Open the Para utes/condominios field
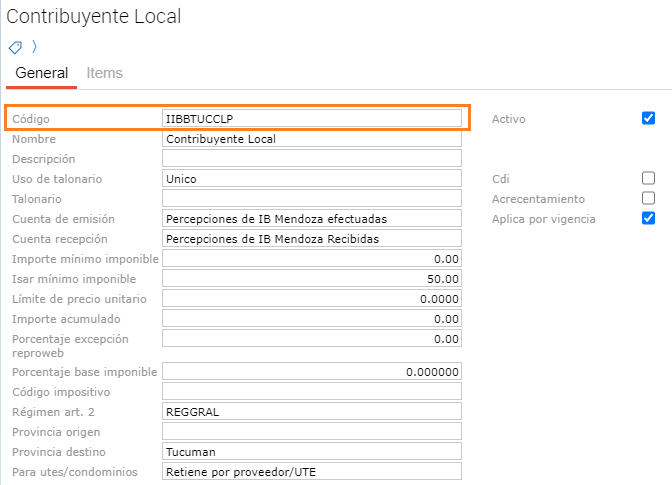 [x=312, y=471]
